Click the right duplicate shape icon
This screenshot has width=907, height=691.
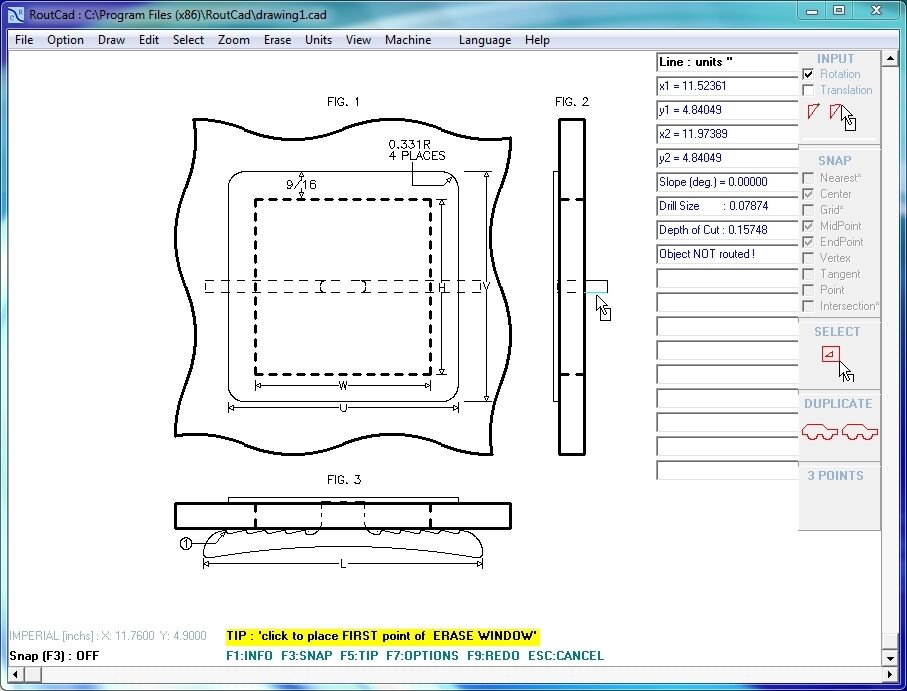point(860,432)
